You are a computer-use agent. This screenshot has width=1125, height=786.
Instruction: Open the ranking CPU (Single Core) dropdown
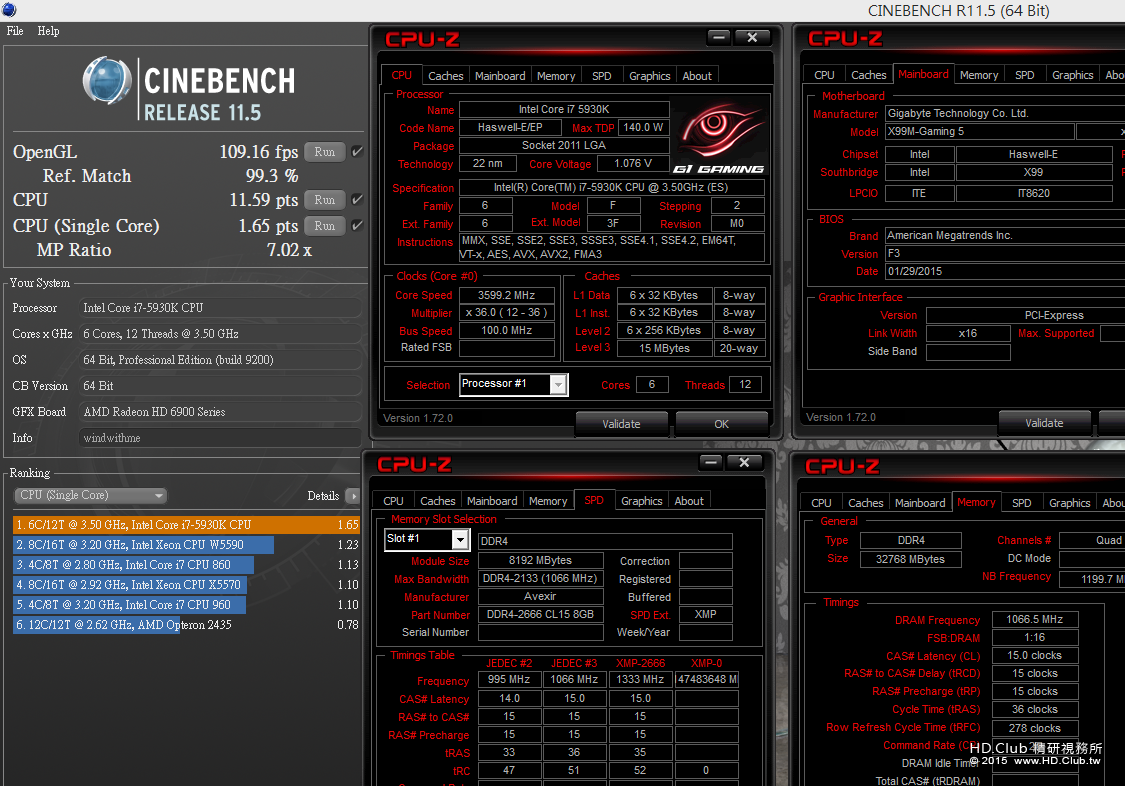tap(90, 496)
